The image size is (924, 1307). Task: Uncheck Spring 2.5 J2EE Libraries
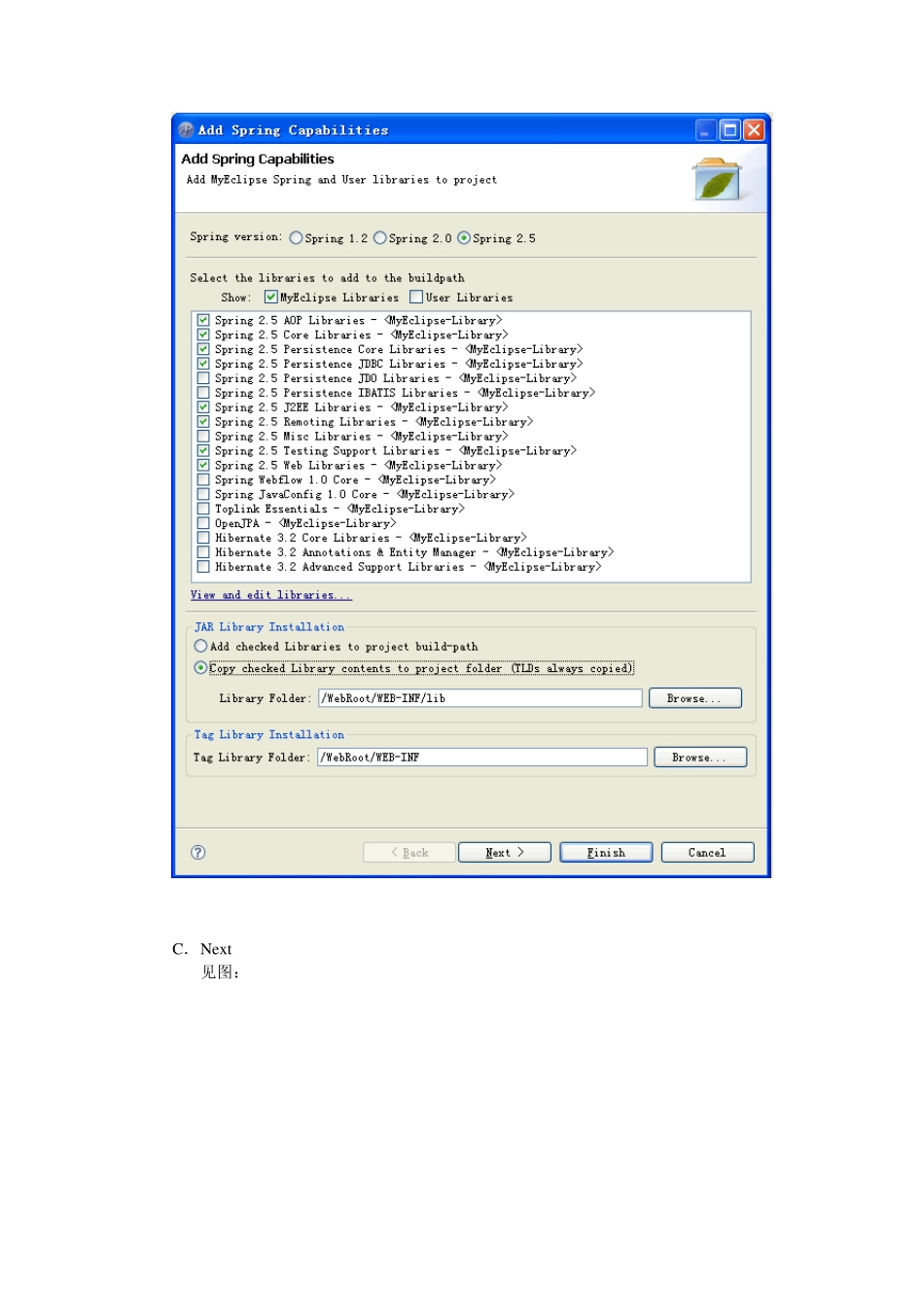pos(203,407)
